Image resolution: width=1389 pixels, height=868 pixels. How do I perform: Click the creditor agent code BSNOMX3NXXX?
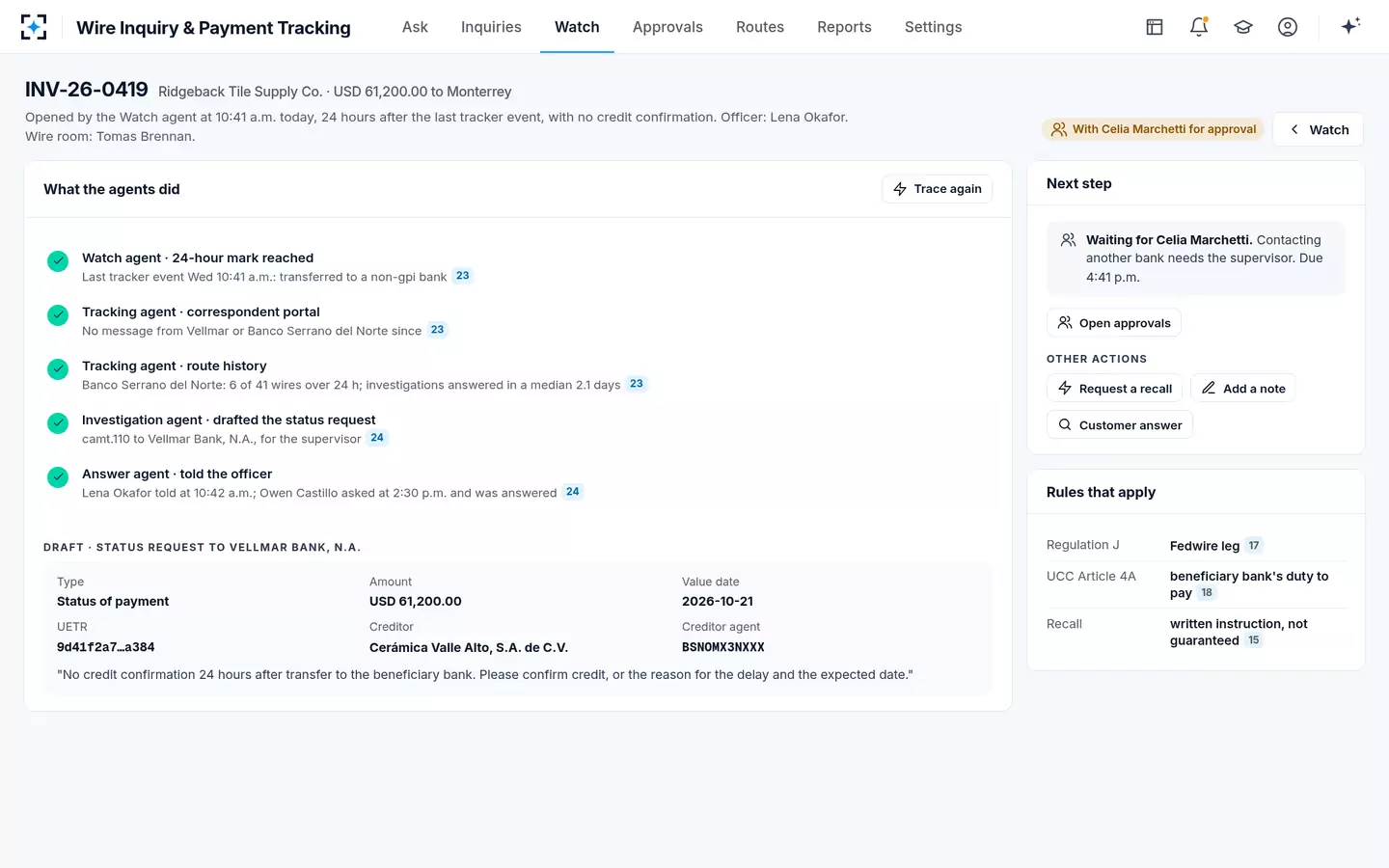723,647
